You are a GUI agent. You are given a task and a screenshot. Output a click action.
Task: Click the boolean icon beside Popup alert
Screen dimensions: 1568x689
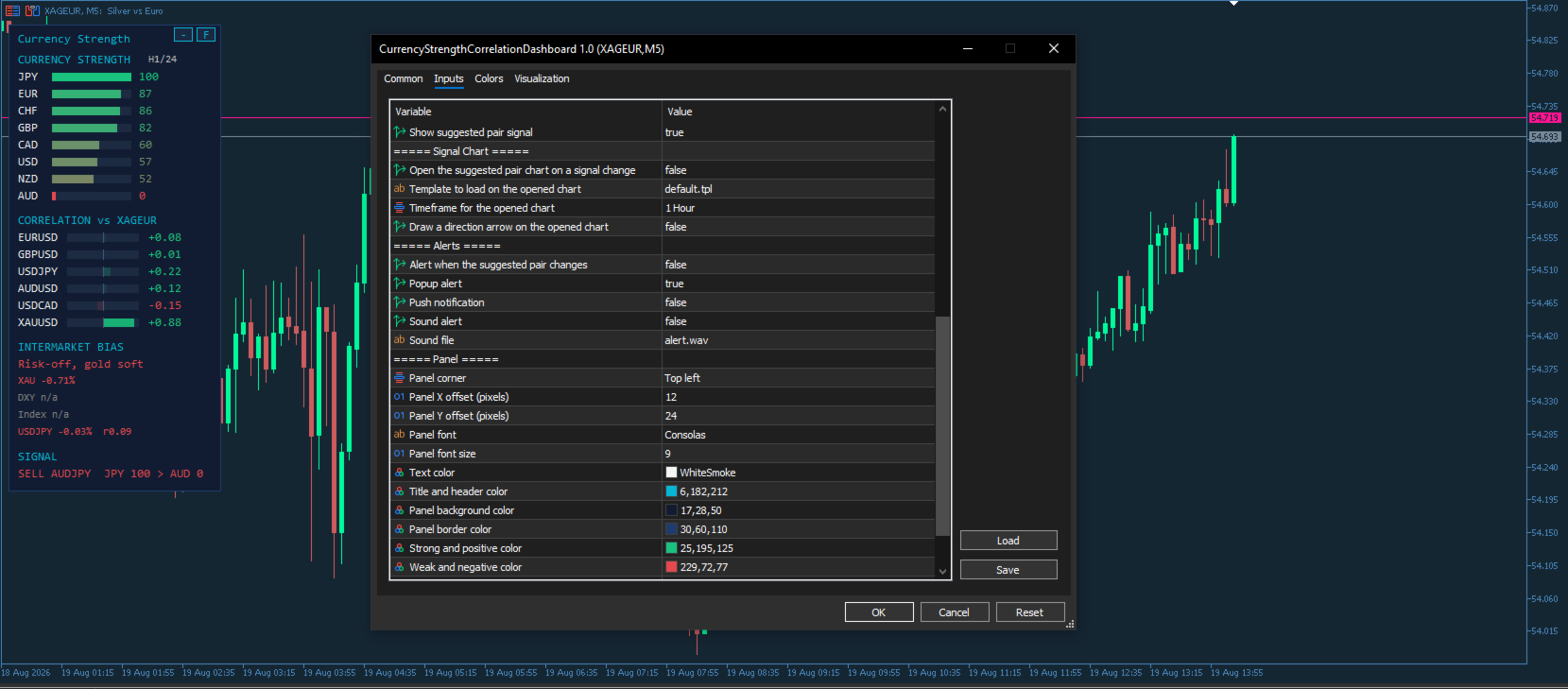[400, 284]
